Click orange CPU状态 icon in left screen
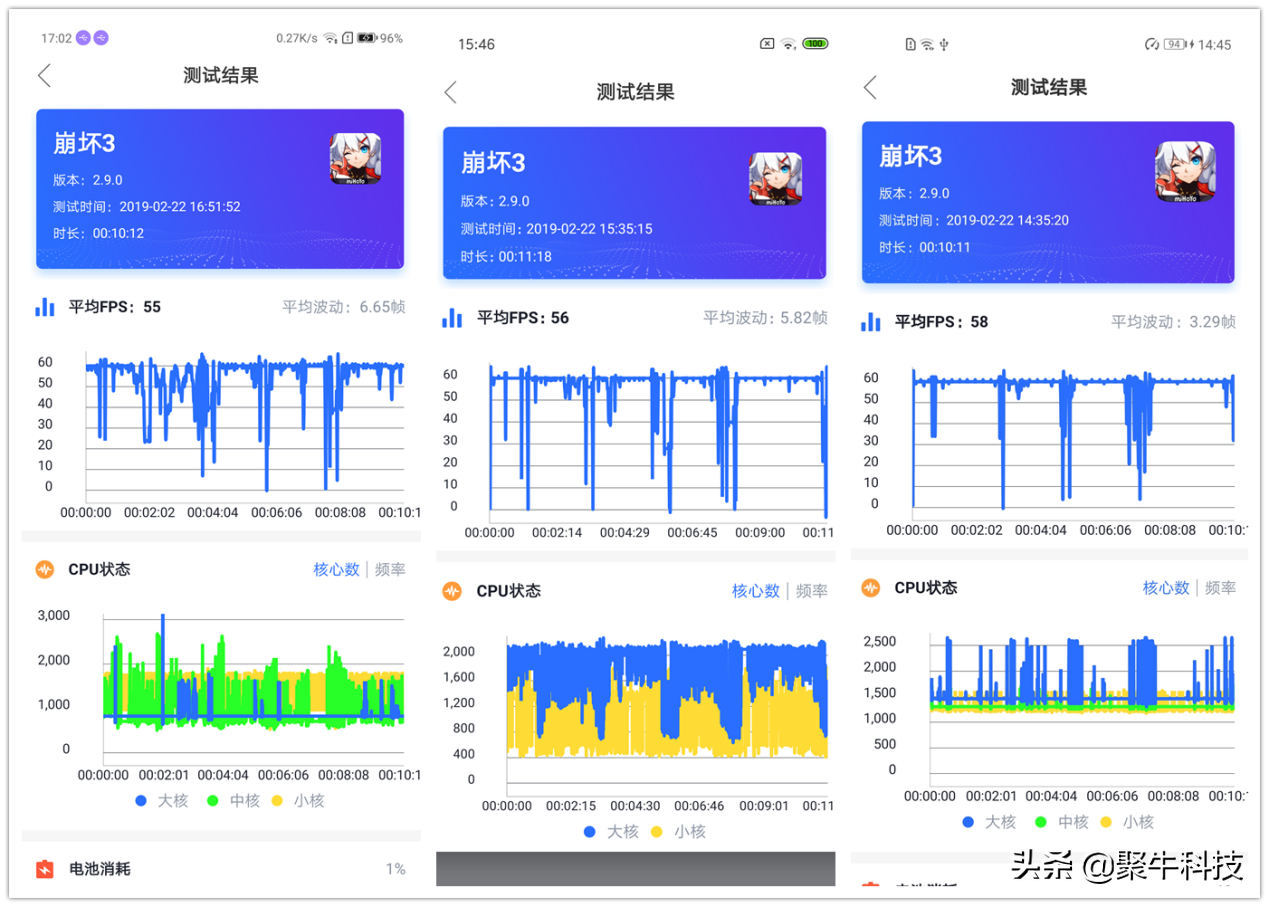Image resolution: width=1269 pixels, height=907 pixels. 45,570
